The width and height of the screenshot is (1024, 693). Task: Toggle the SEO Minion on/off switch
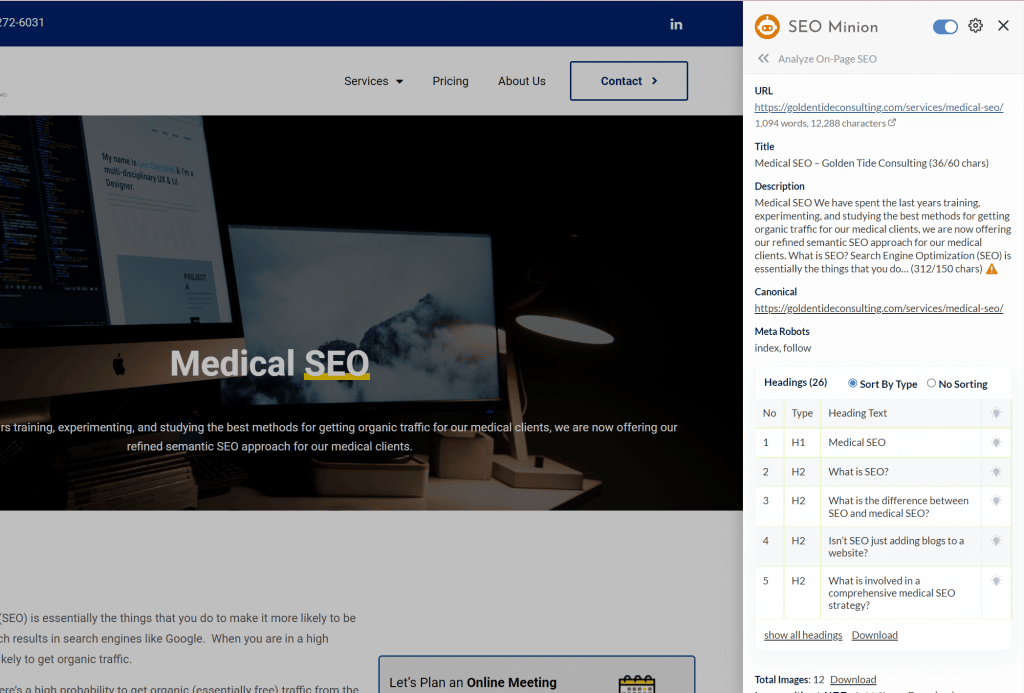coord(945,27)
